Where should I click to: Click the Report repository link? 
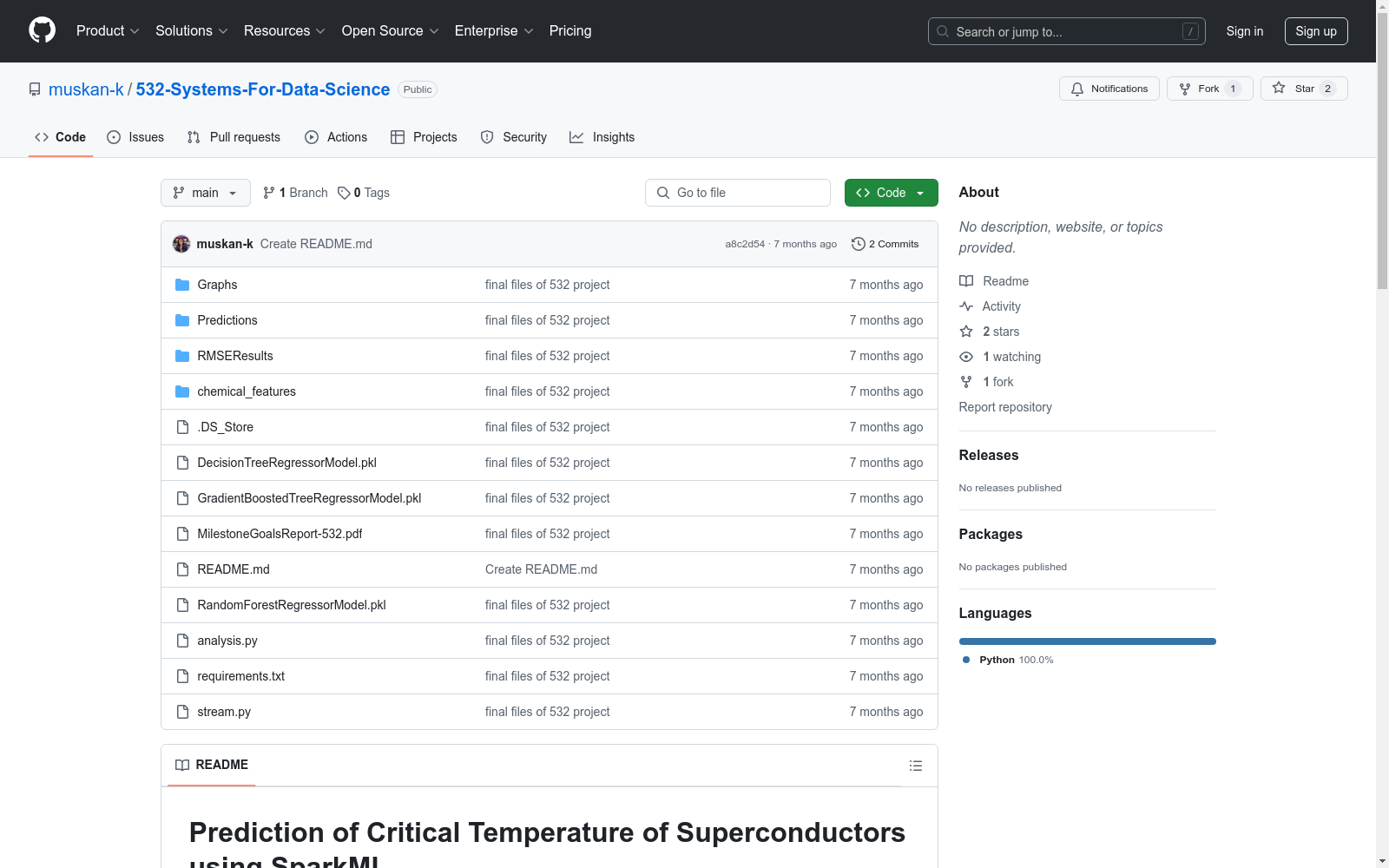[x=1005, y=407]
